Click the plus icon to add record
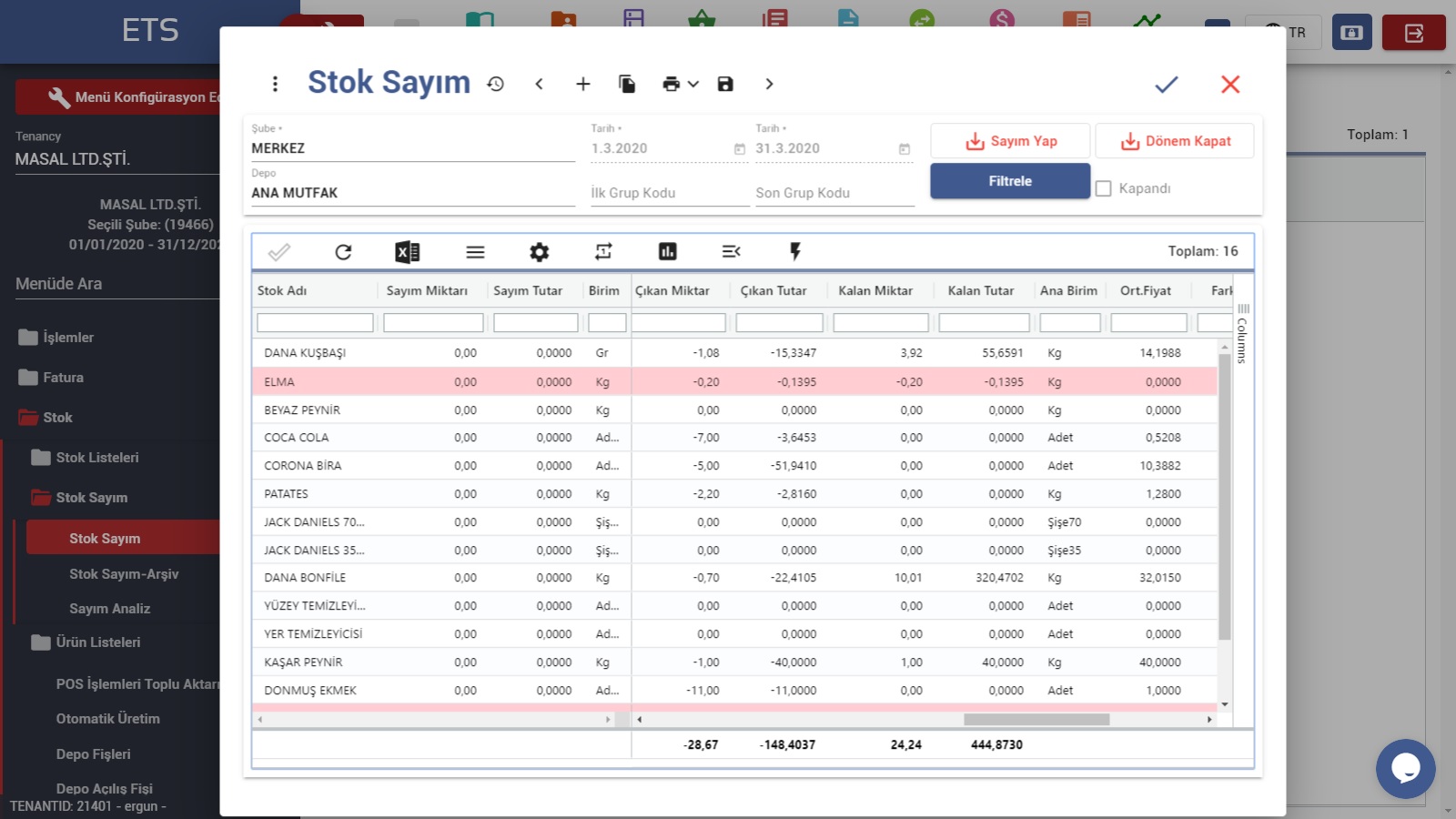This screenshot has height=819, width=1456. pyautogui.click(x=583, y=85)
